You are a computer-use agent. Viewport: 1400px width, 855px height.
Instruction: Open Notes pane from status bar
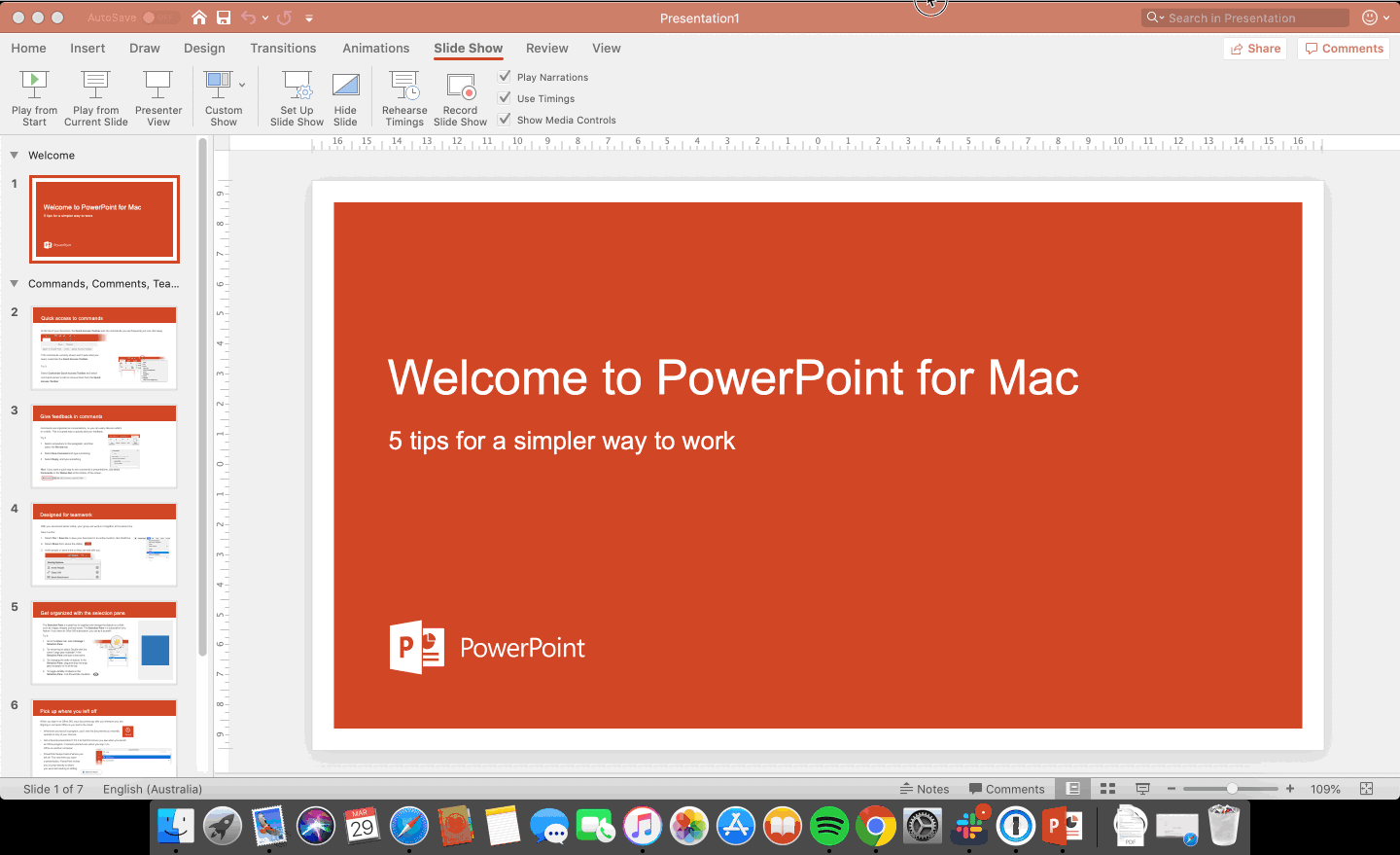[x=924, y=789]
